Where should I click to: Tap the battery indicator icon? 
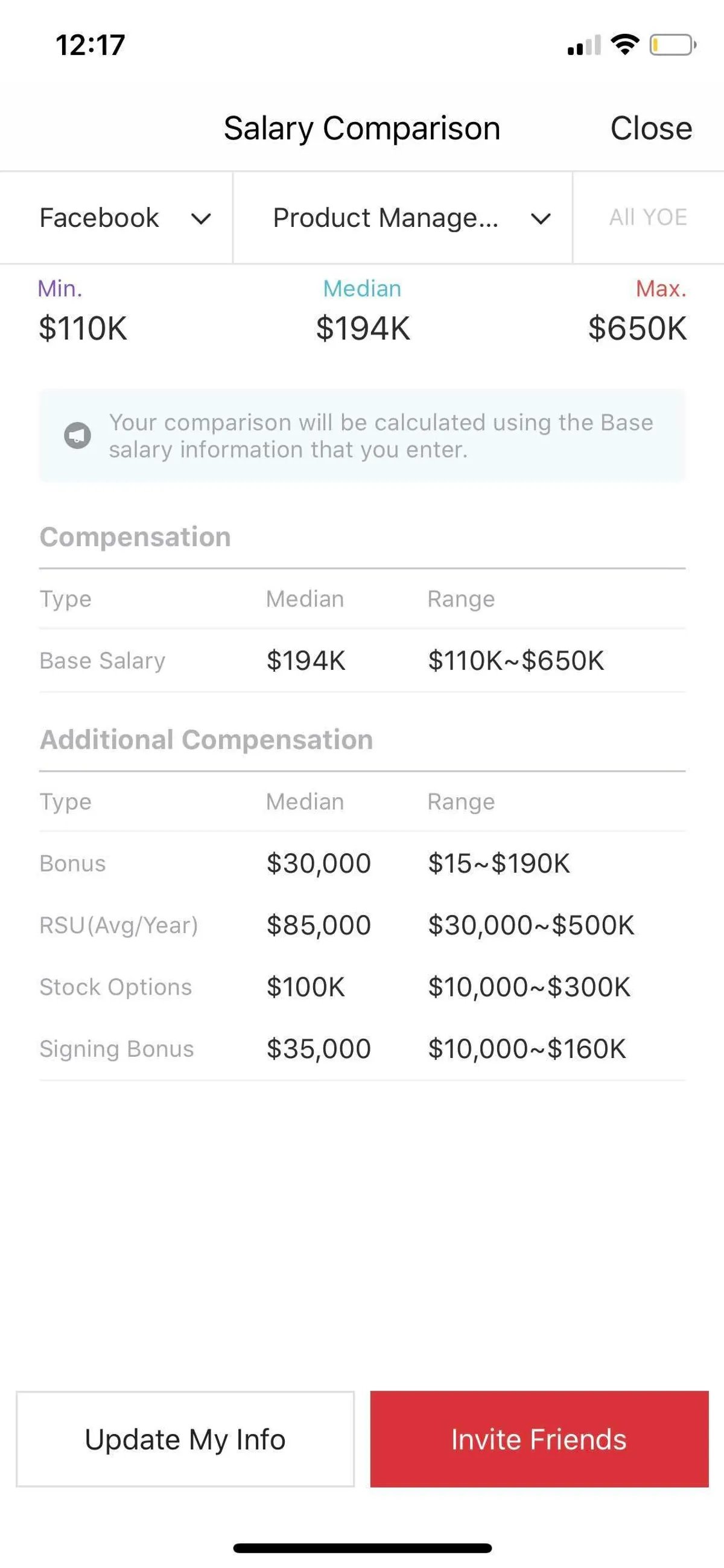click(672, 45)
